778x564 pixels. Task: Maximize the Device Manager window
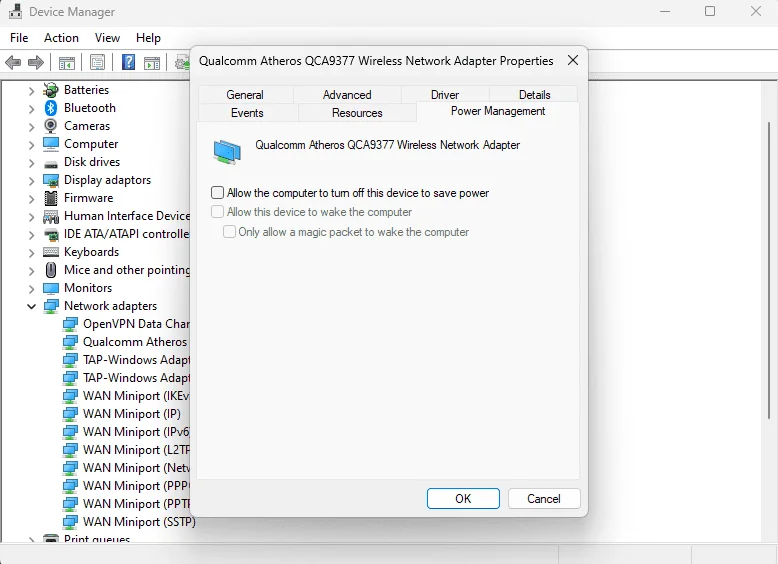(710, 11)
